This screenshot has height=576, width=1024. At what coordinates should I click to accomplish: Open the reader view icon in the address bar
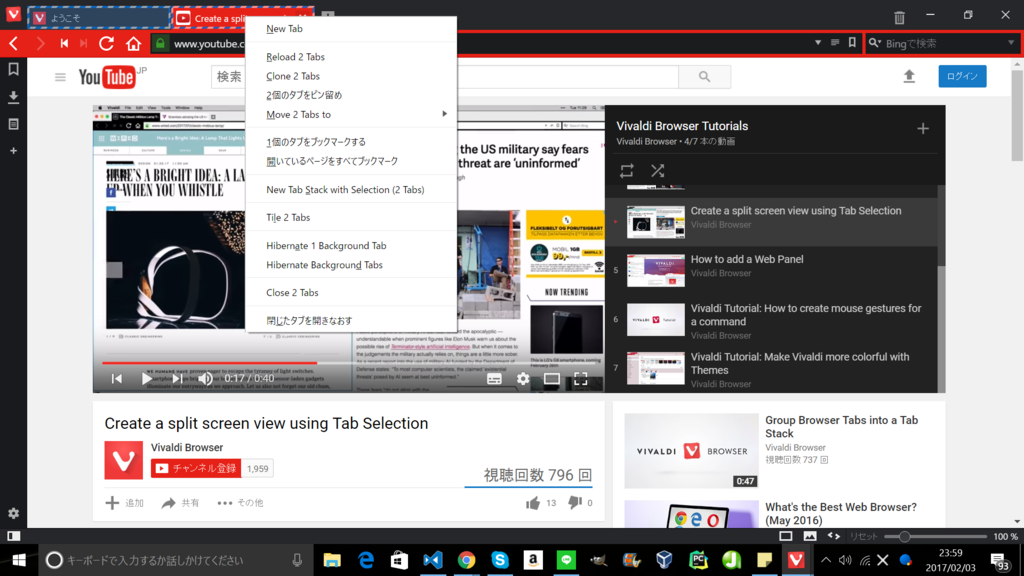(x=835, y=43)
